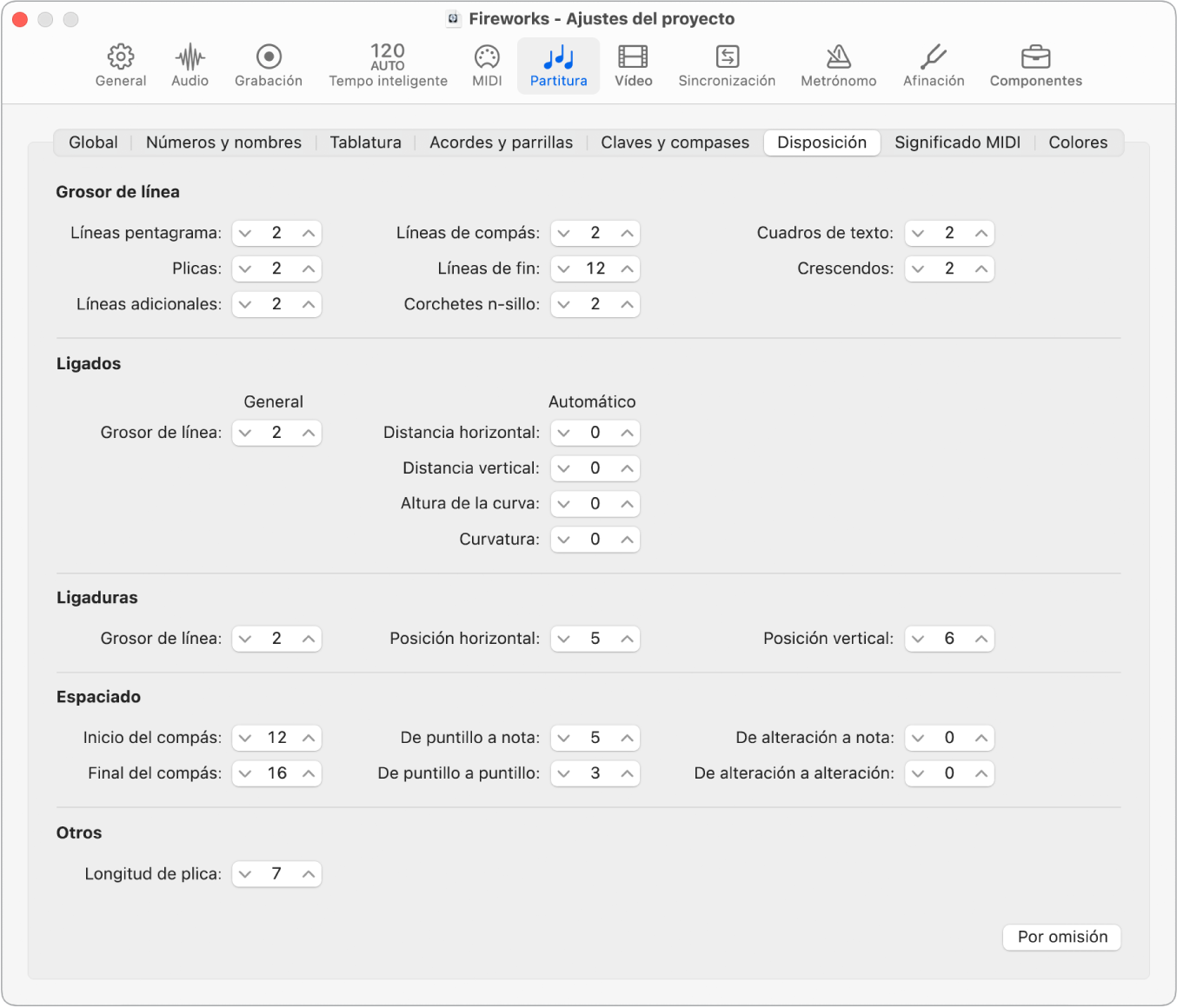Open the Claves y compases tab
This screenshot has height=1008, width=1177.
[x=675, y=143]
